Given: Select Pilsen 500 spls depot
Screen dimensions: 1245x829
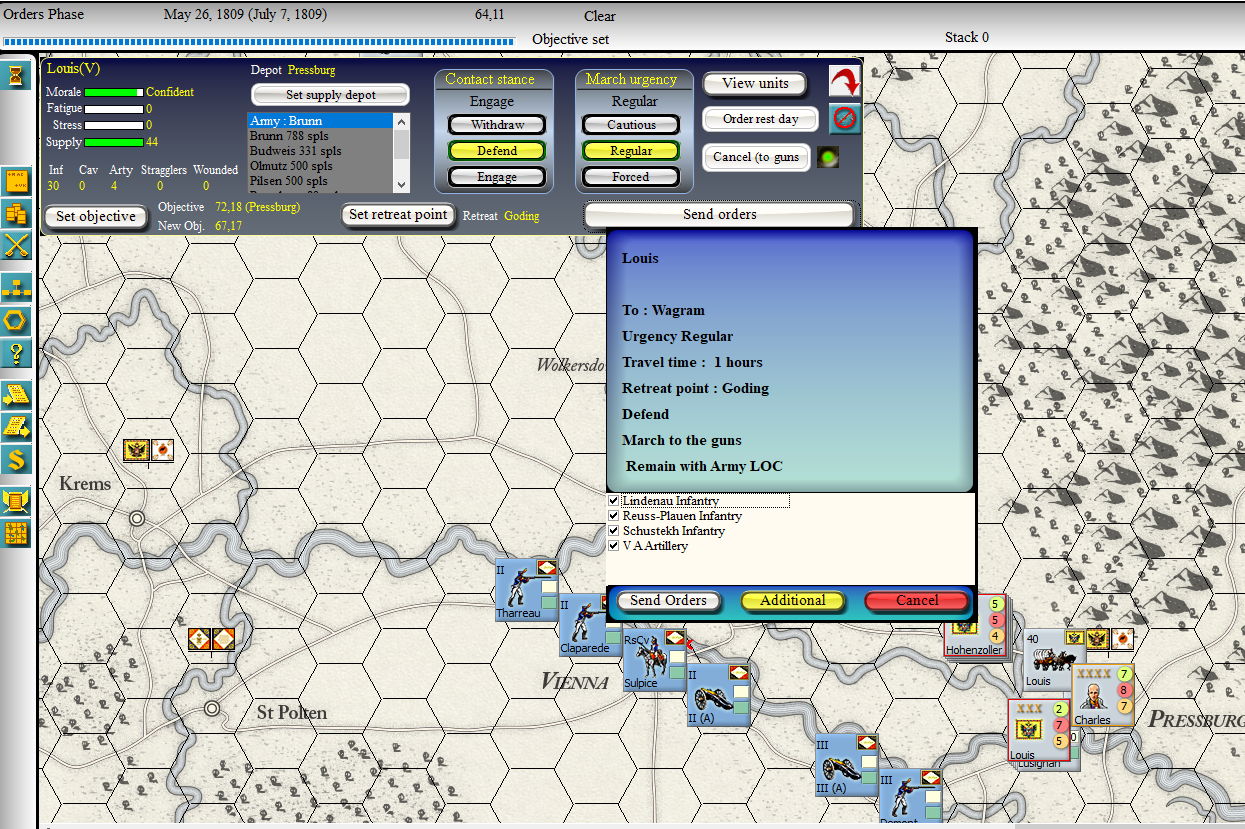Looking at the screenshot, I should click(x=321, y=181).
